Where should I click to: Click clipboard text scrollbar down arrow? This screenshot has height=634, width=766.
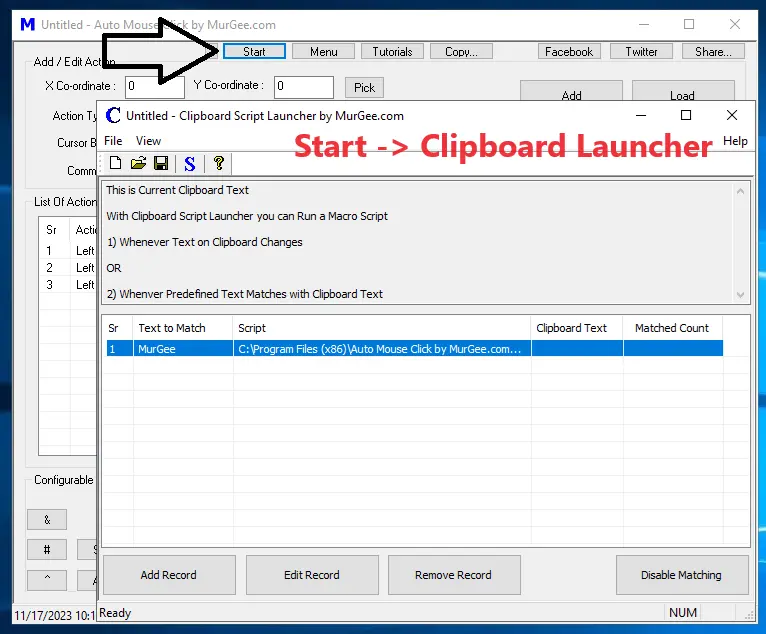click(x=741, y=295)
